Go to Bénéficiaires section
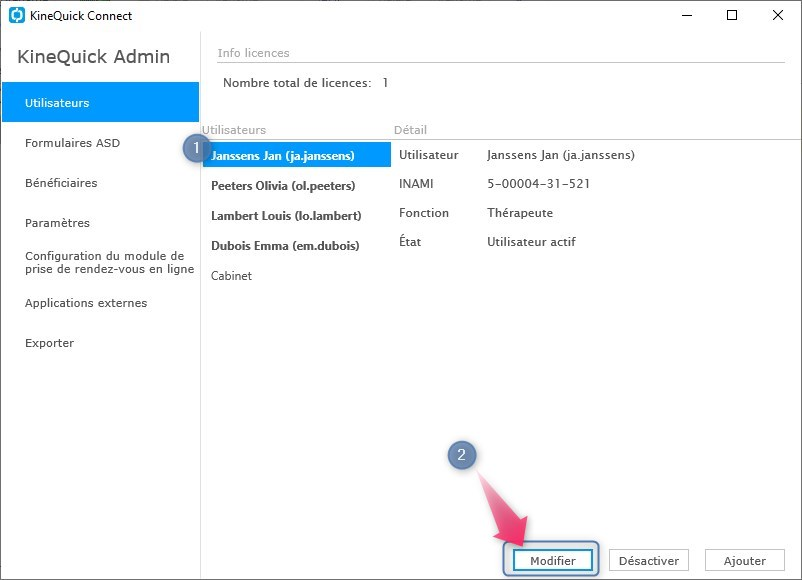802x580 pixels. 61,183
